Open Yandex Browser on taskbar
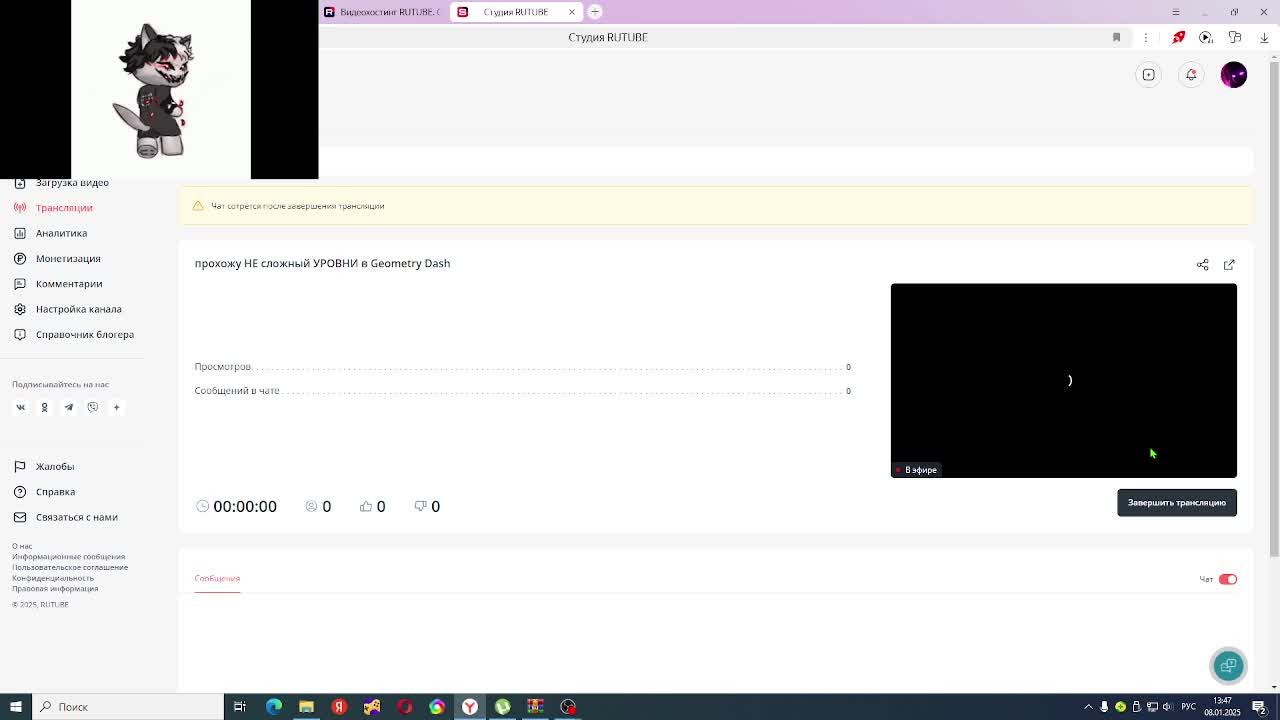Viewport: 1280px width, 720px height. coord(470,707)
